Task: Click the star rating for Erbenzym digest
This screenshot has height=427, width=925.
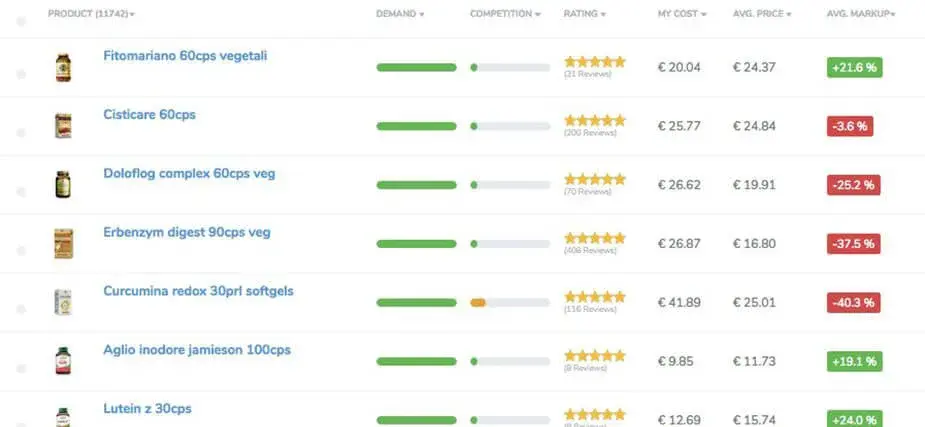Action: click(595, 238)
